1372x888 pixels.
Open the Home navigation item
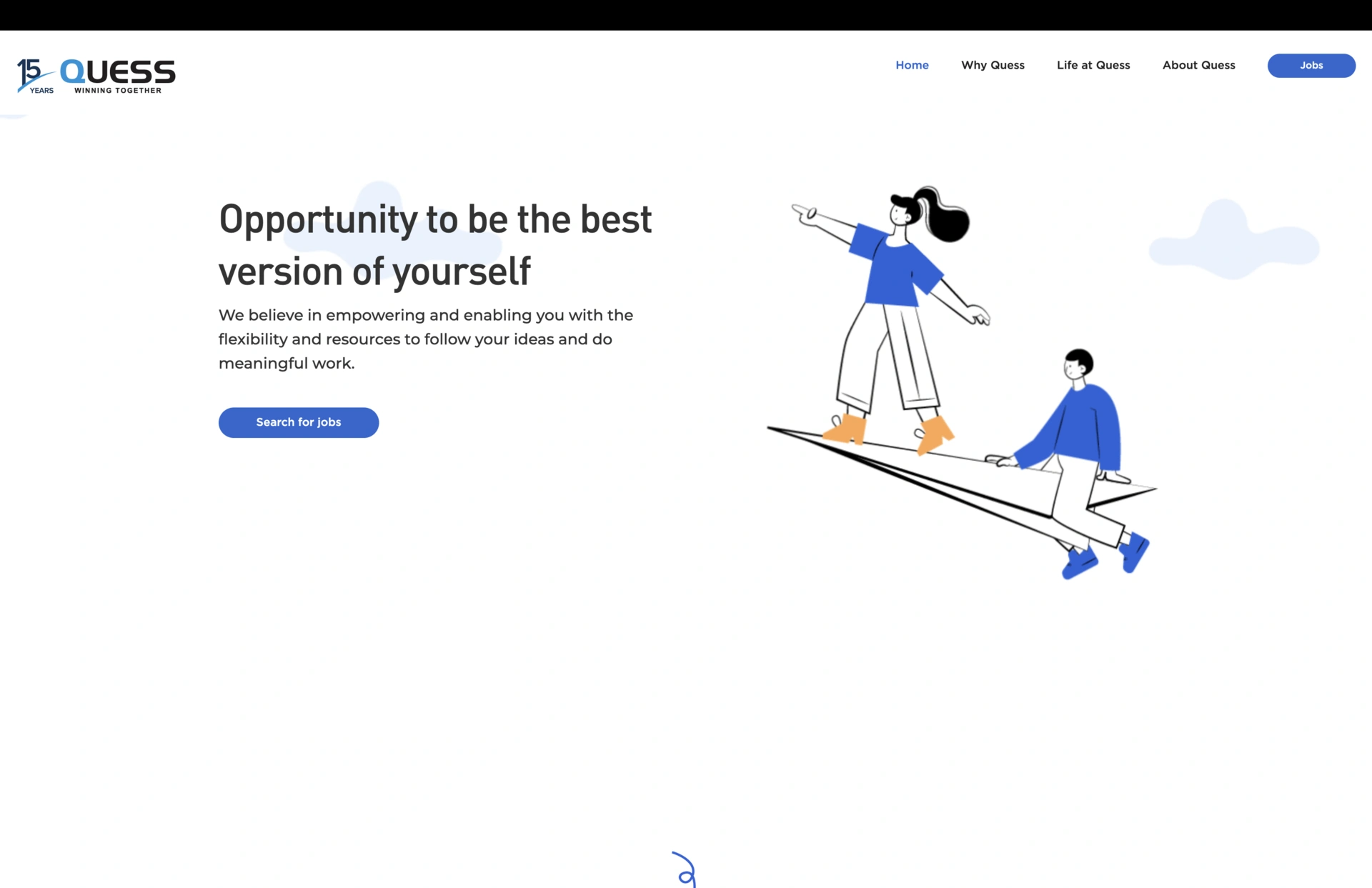tap(912, 65)
